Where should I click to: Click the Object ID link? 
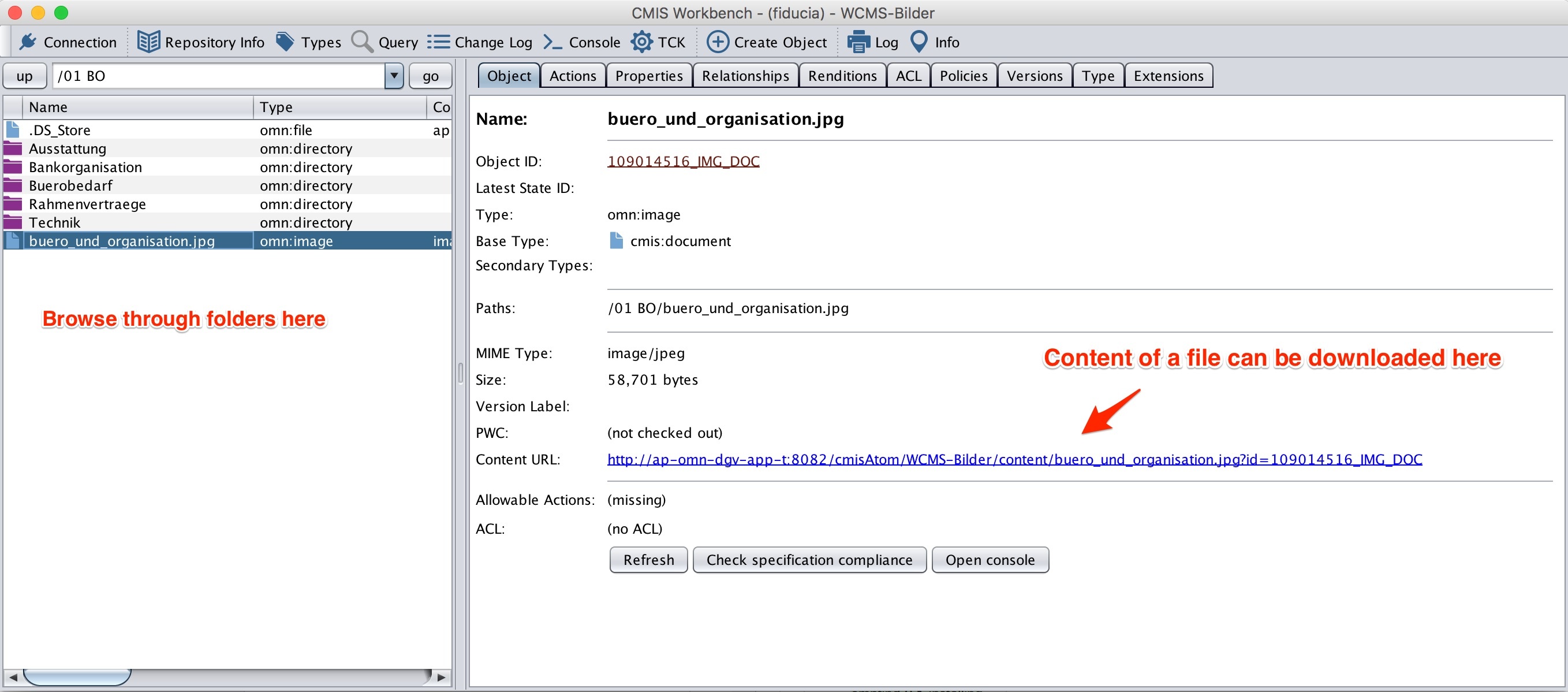[683, 161]
